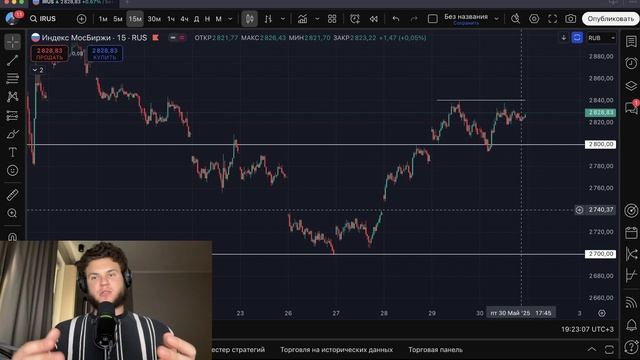The height and width of the screenshot is (360, 640).
Task: Select the ruler measure tool
Action: pyautogui.click(x=13, y=195)
